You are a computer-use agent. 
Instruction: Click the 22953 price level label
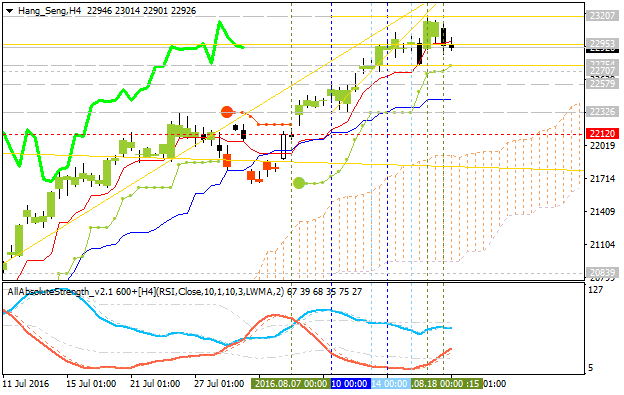pyautogui.click(x=603, y=43)
